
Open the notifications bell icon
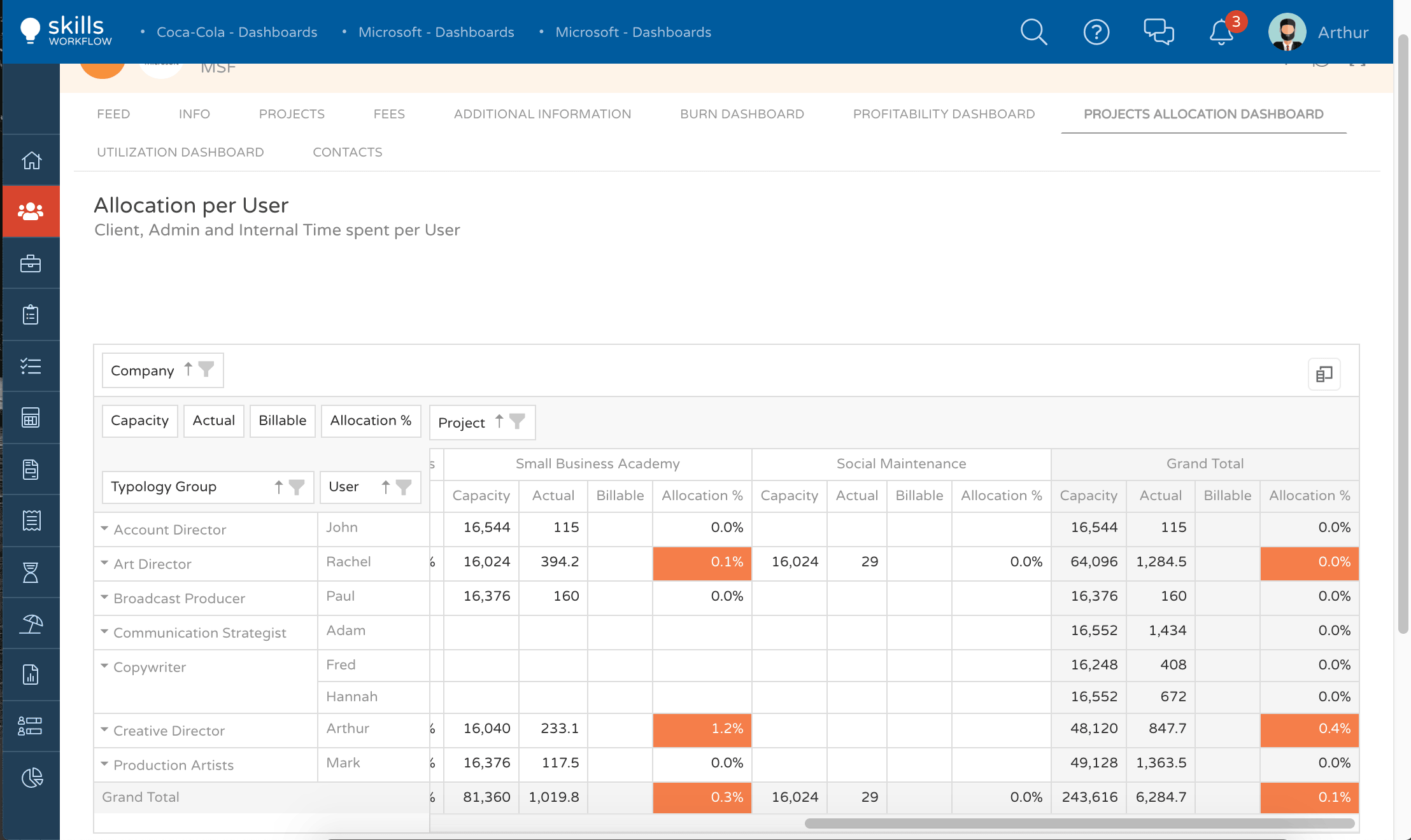pos(1221,32)
